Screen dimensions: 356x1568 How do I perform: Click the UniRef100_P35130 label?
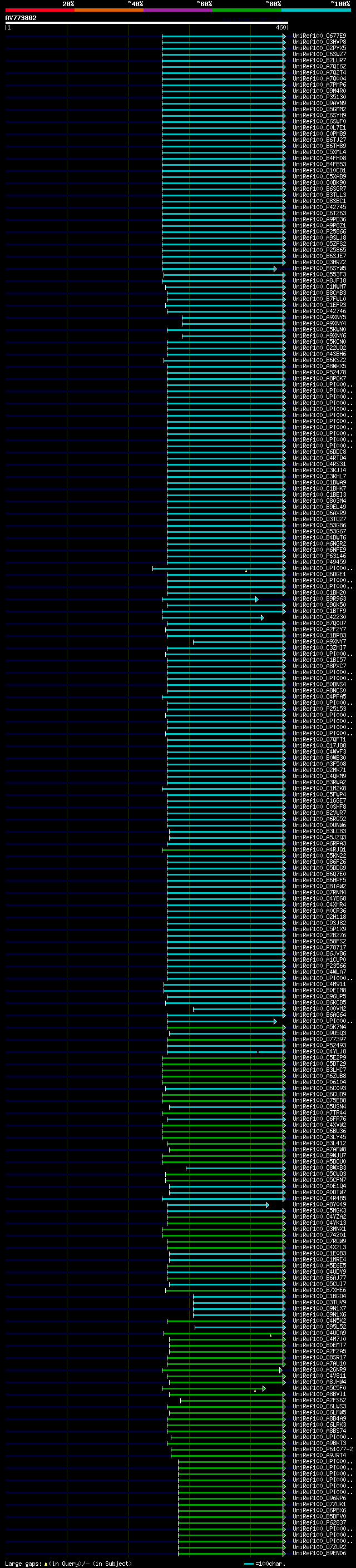click(319, 97)
